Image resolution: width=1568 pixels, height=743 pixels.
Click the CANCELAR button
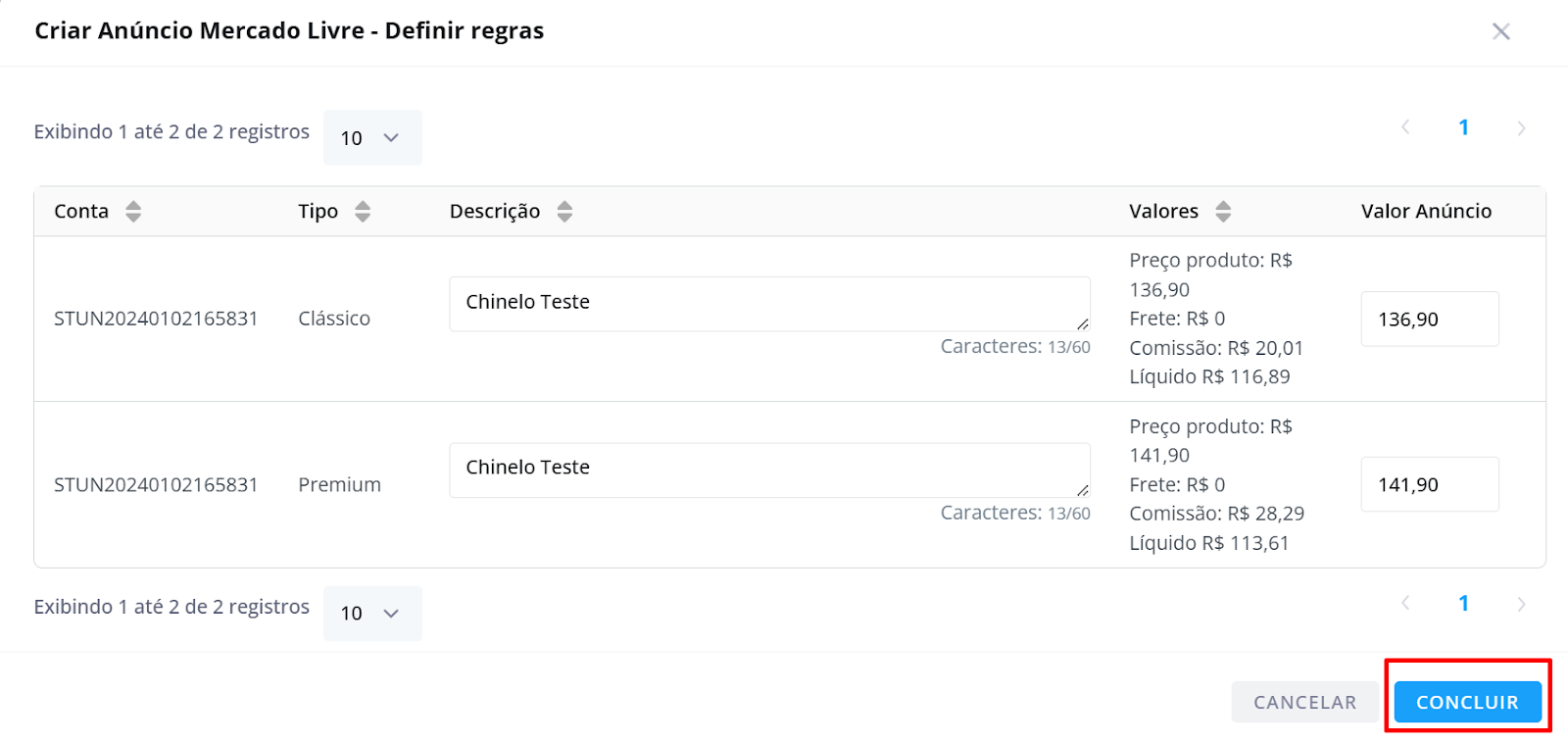point(1304,702)
